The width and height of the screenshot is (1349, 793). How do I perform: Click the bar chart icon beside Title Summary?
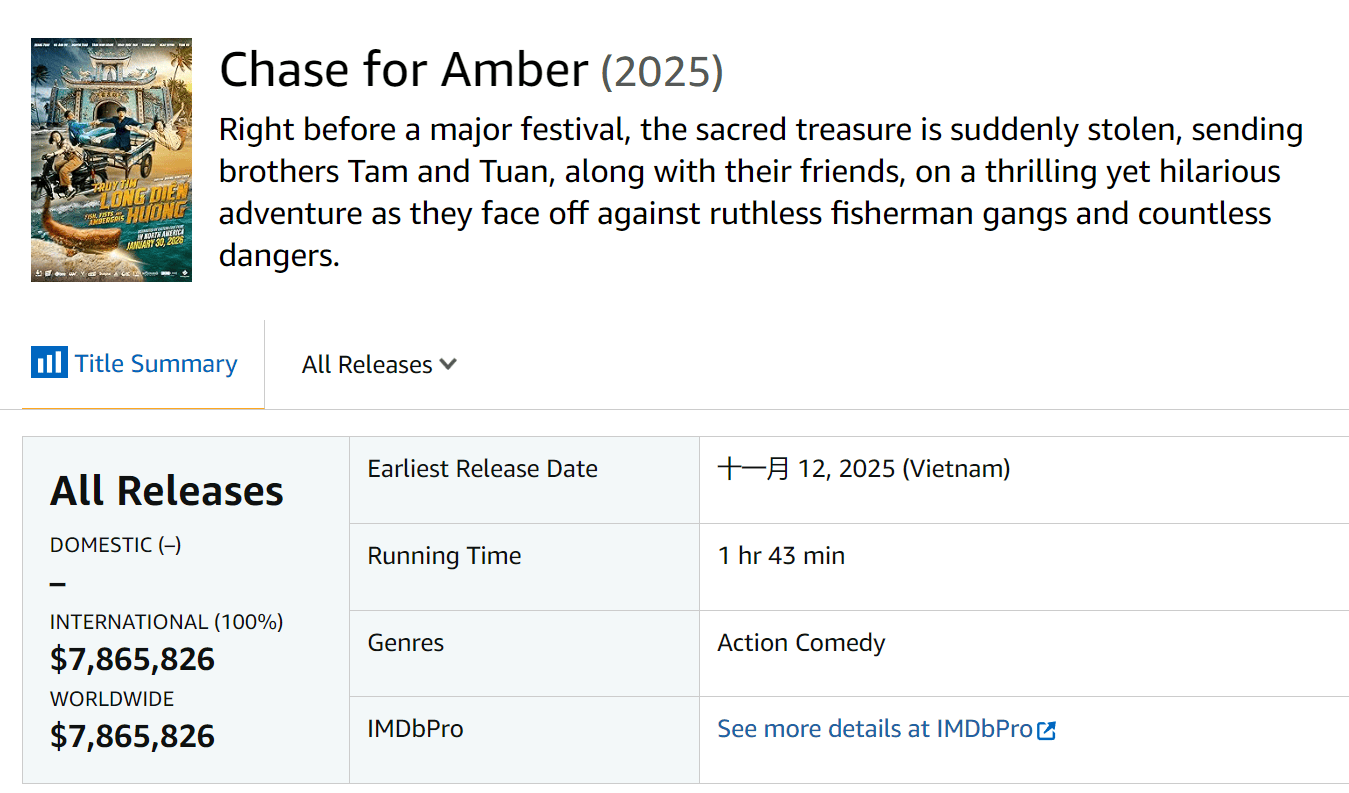[x=49, y=362]
